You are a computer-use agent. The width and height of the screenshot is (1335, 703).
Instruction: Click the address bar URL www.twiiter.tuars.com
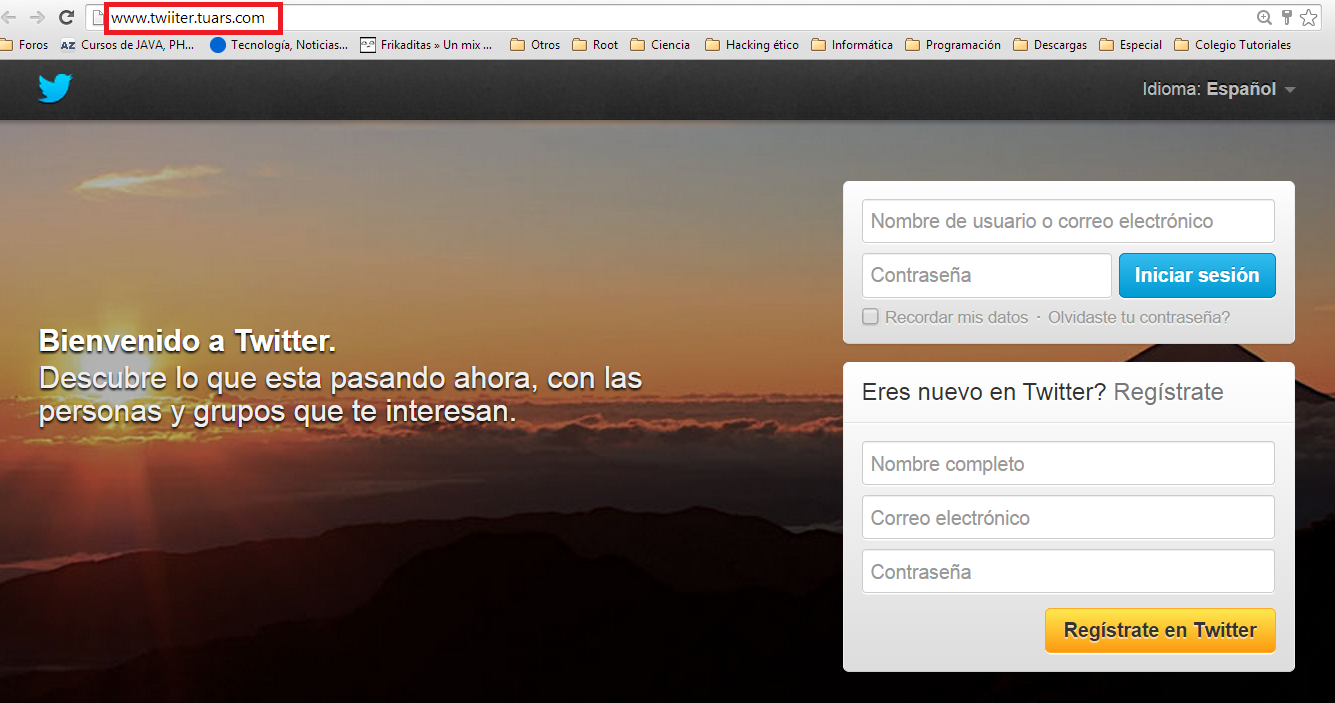point(188,17)
